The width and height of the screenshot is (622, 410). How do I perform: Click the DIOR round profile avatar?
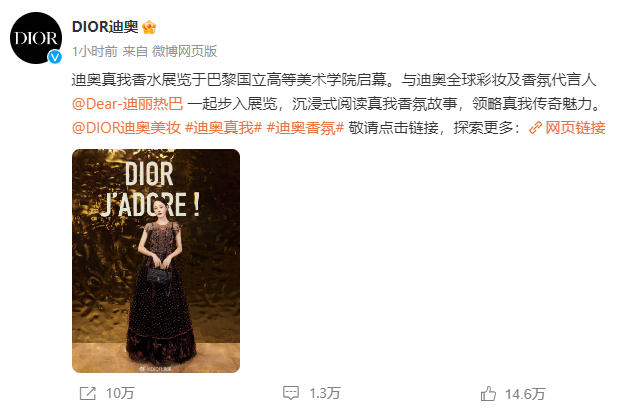click(x=36, y=38)
